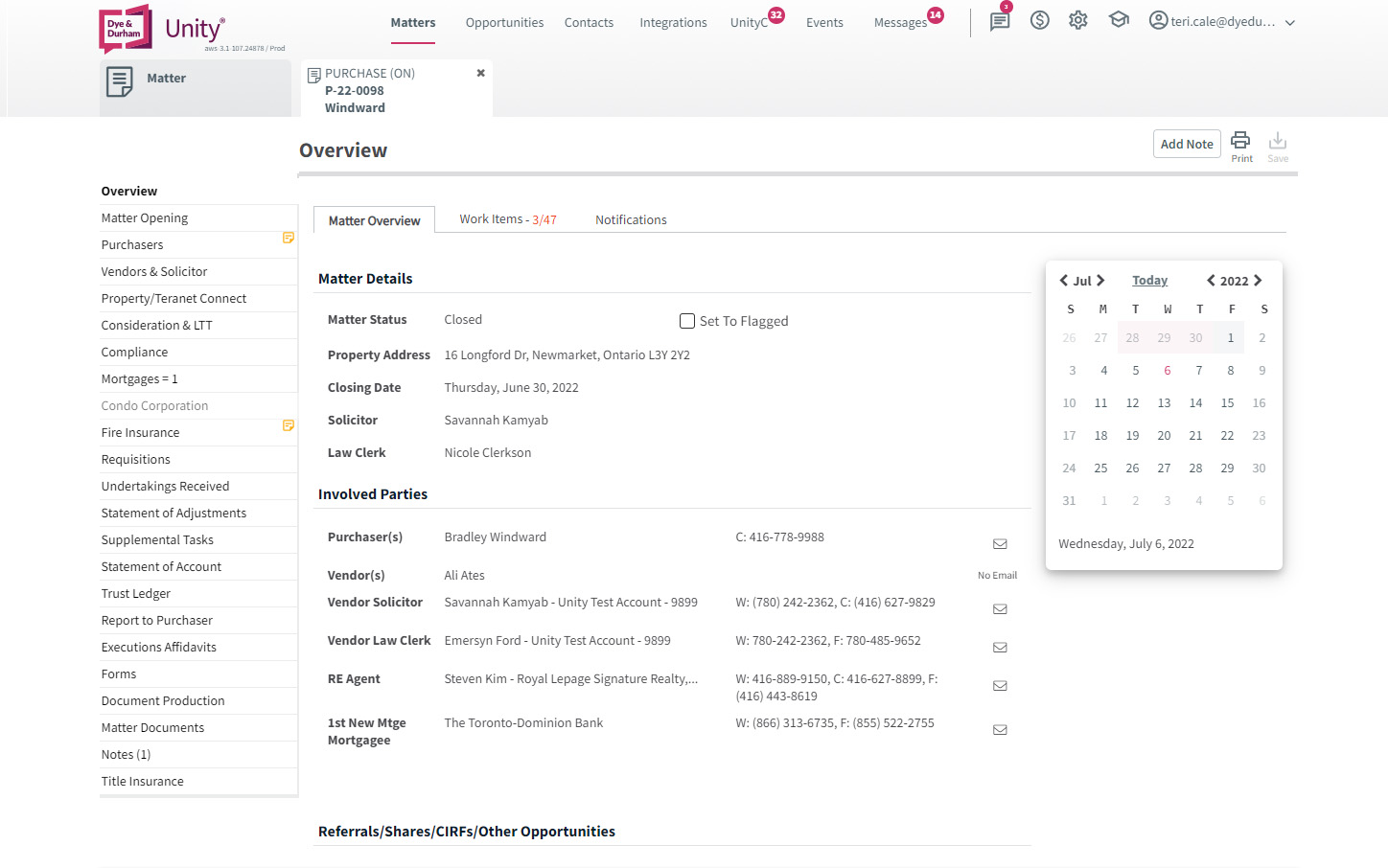Print the Overview using the Print icon

(1240, 144)
